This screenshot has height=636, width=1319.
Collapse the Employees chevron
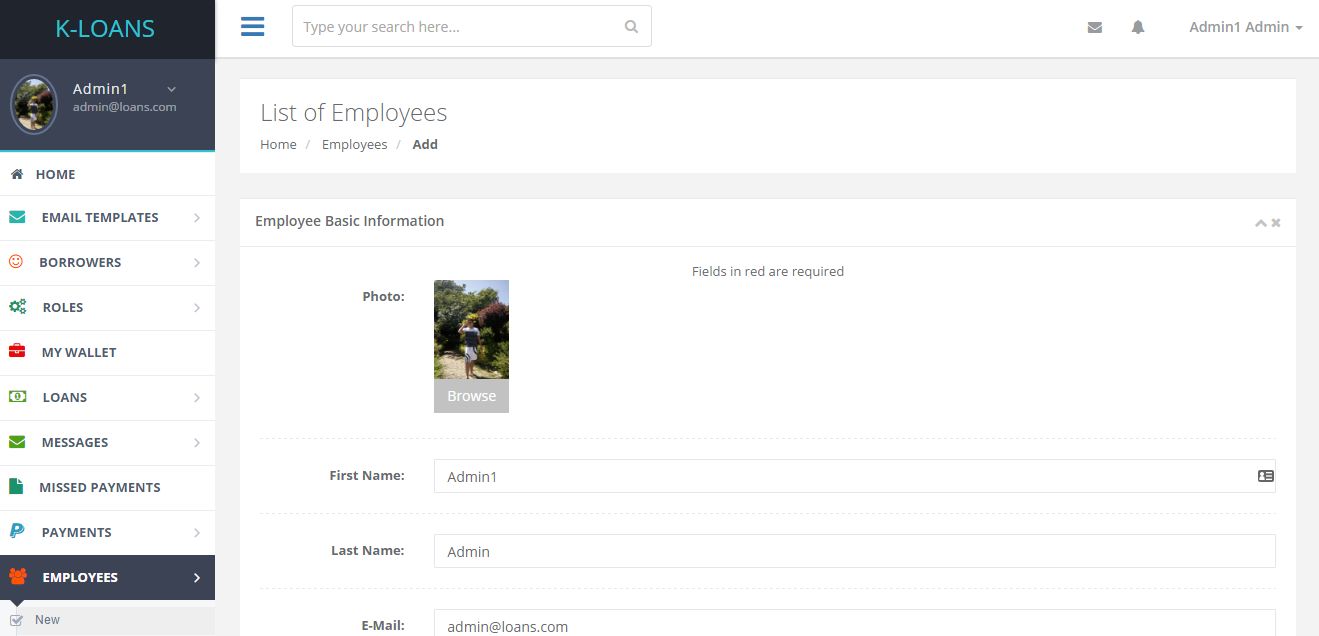(197, 578)
